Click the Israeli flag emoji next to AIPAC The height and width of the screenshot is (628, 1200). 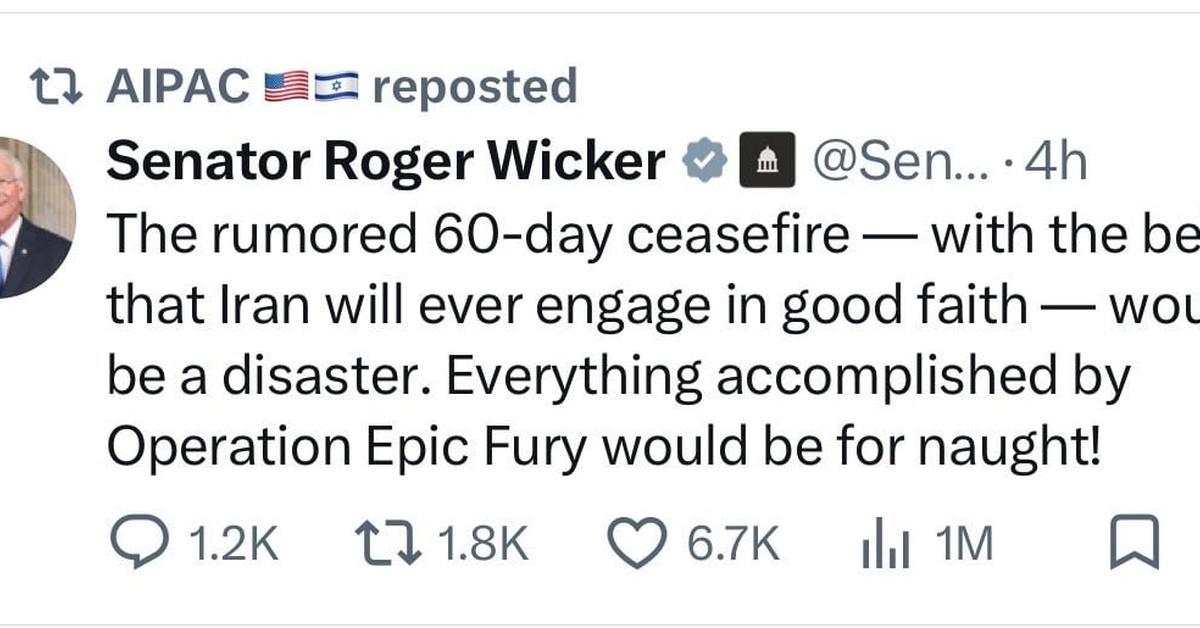337,89
